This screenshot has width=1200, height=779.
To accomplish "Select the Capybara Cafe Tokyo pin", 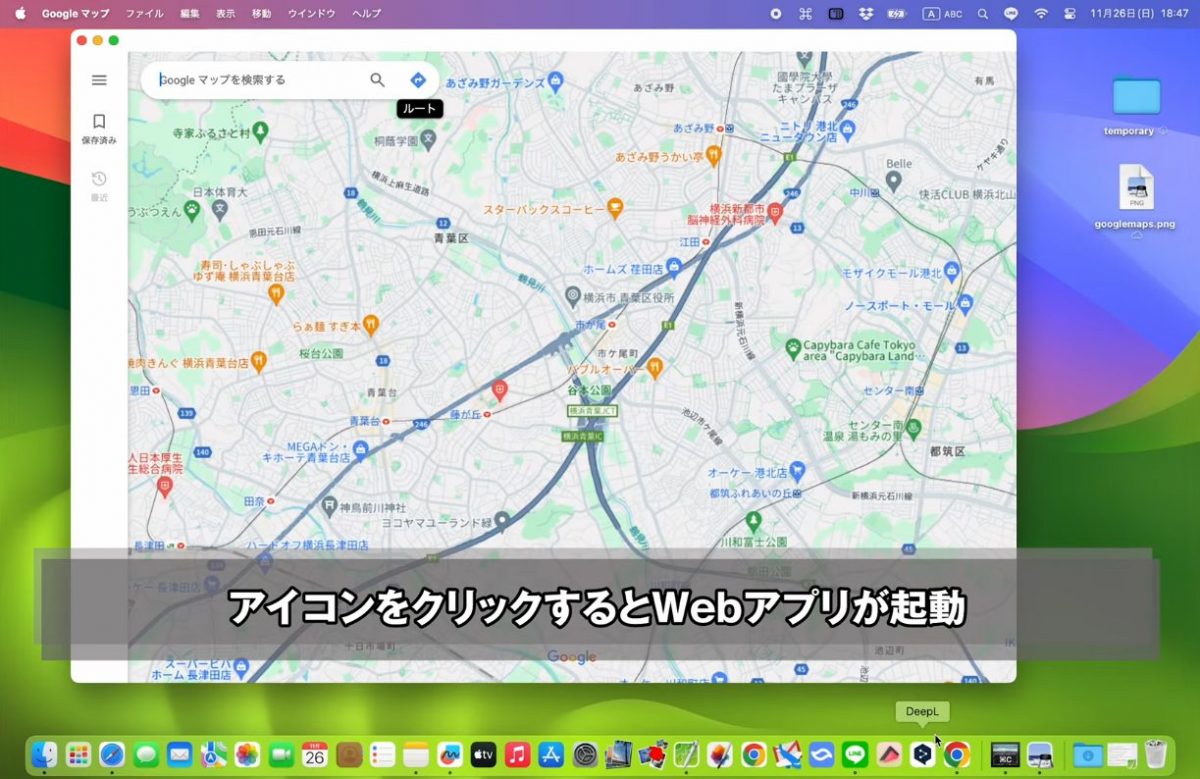I will click(793, 348).
